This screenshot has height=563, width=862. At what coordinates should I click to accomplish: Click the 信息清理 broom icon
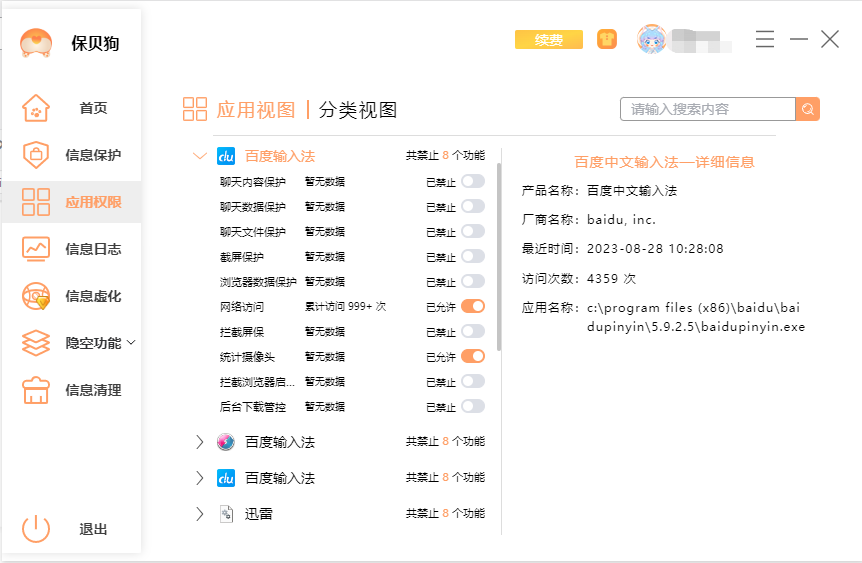click(x=36, y=390)
